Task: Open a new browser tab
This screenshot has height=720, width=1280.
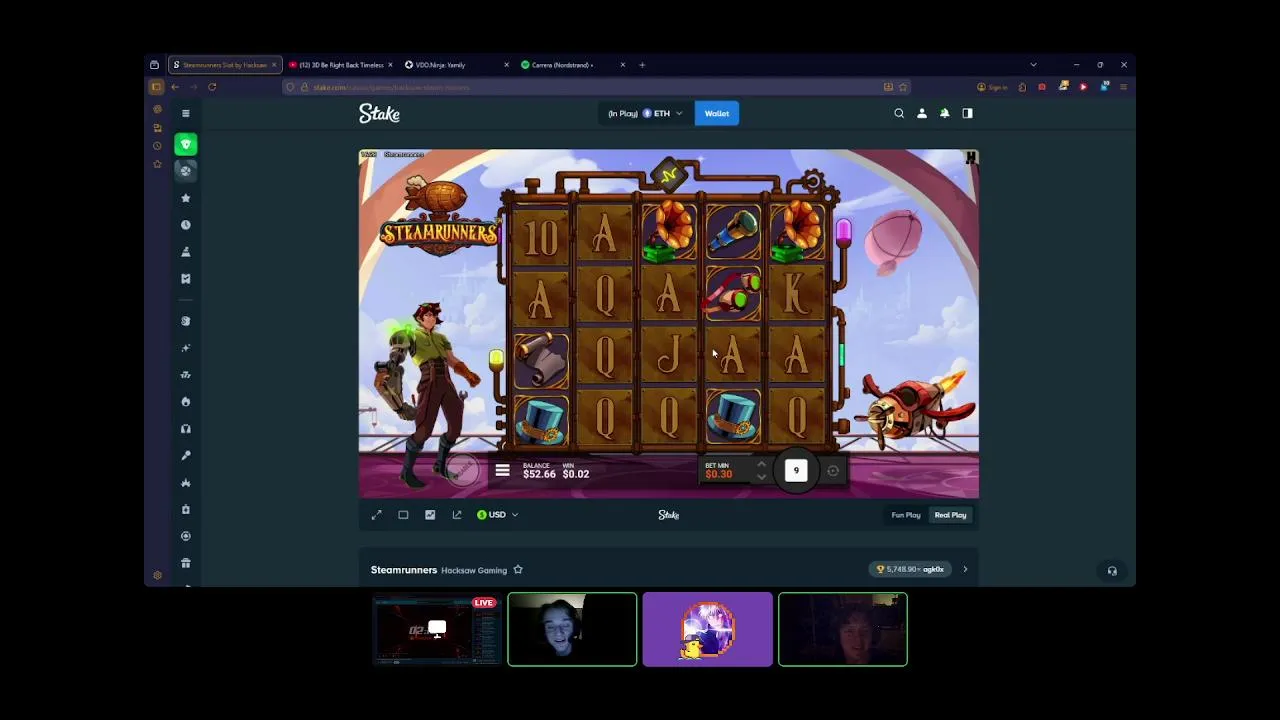Action: [x=642, y=65]
